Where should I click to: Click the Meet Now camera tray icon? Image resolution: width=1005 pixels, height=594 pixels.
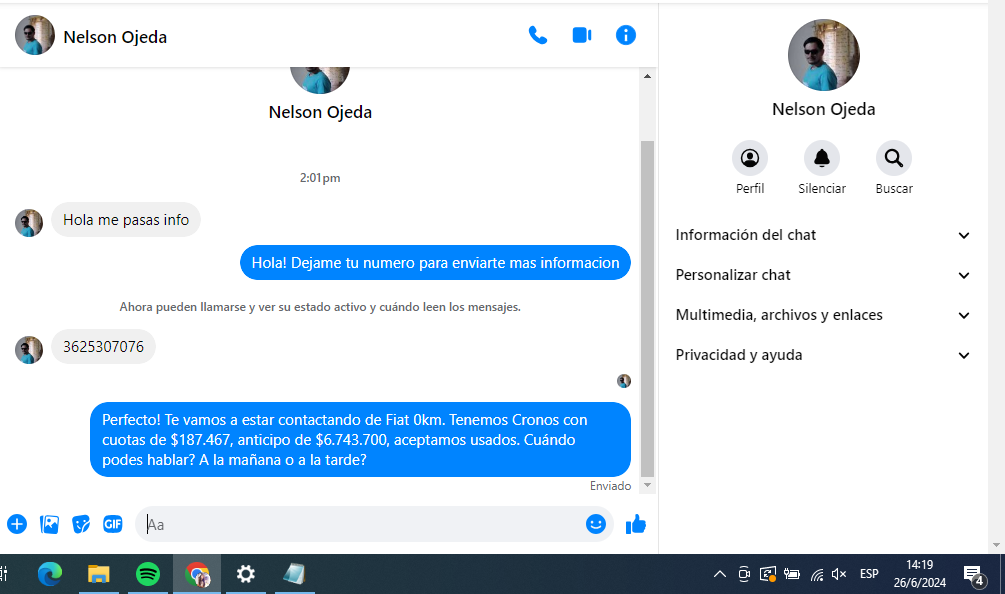[x=743, y=574]
